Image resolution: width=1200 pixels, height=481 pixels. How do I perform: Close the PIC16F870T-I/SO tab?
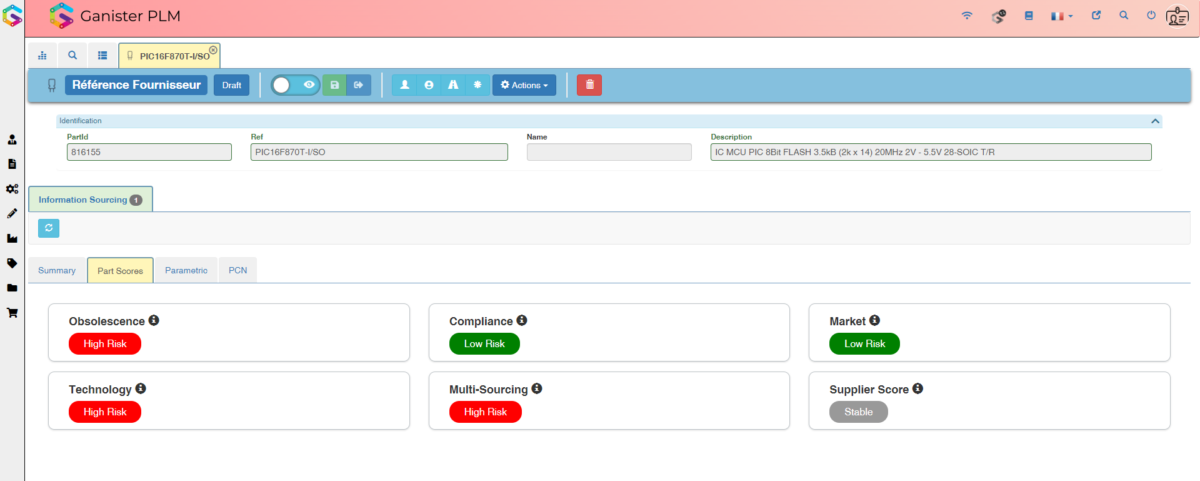pos(213,49)
